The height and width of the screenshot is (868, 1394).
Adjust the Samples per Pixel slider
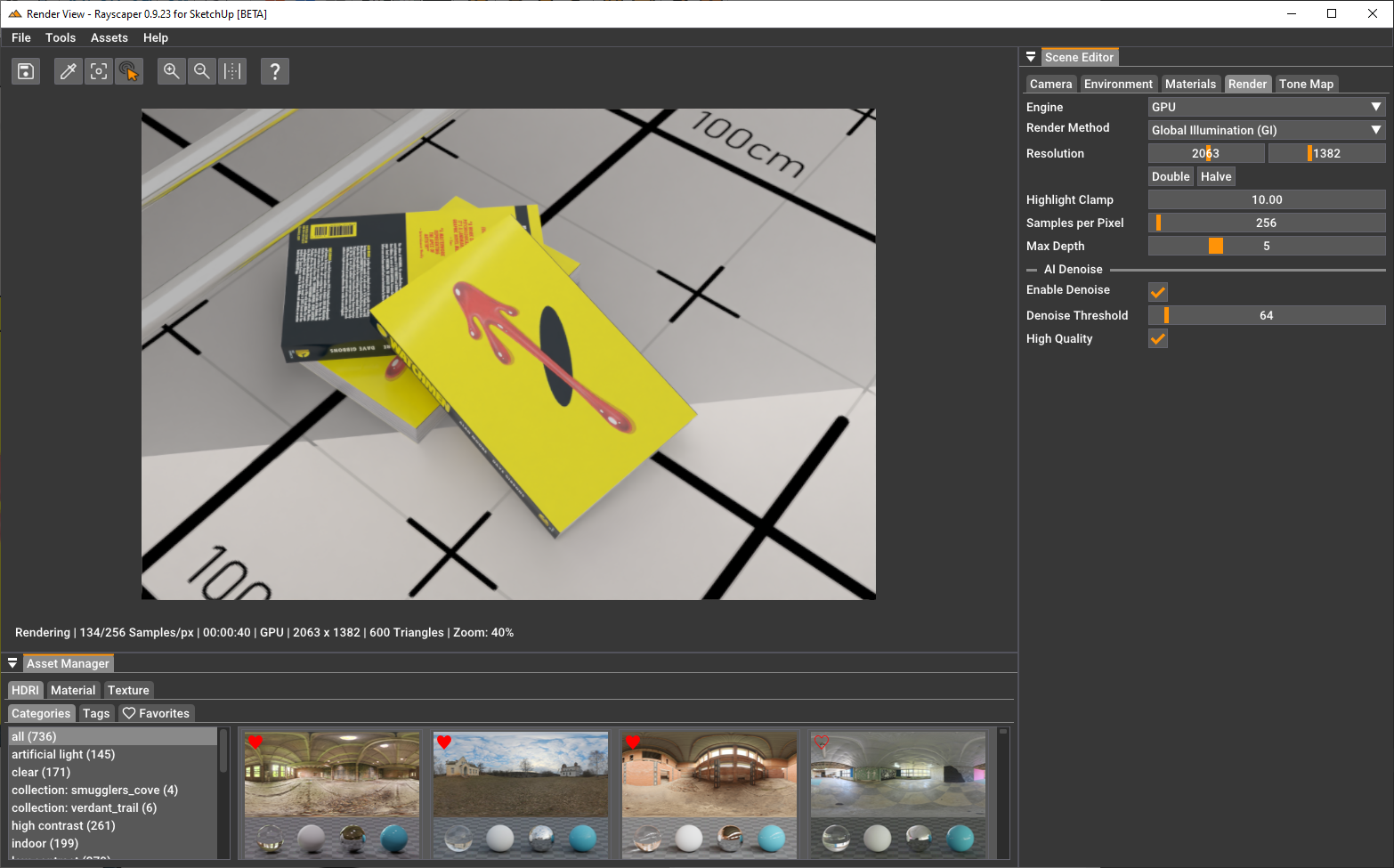coord(1267,223)
